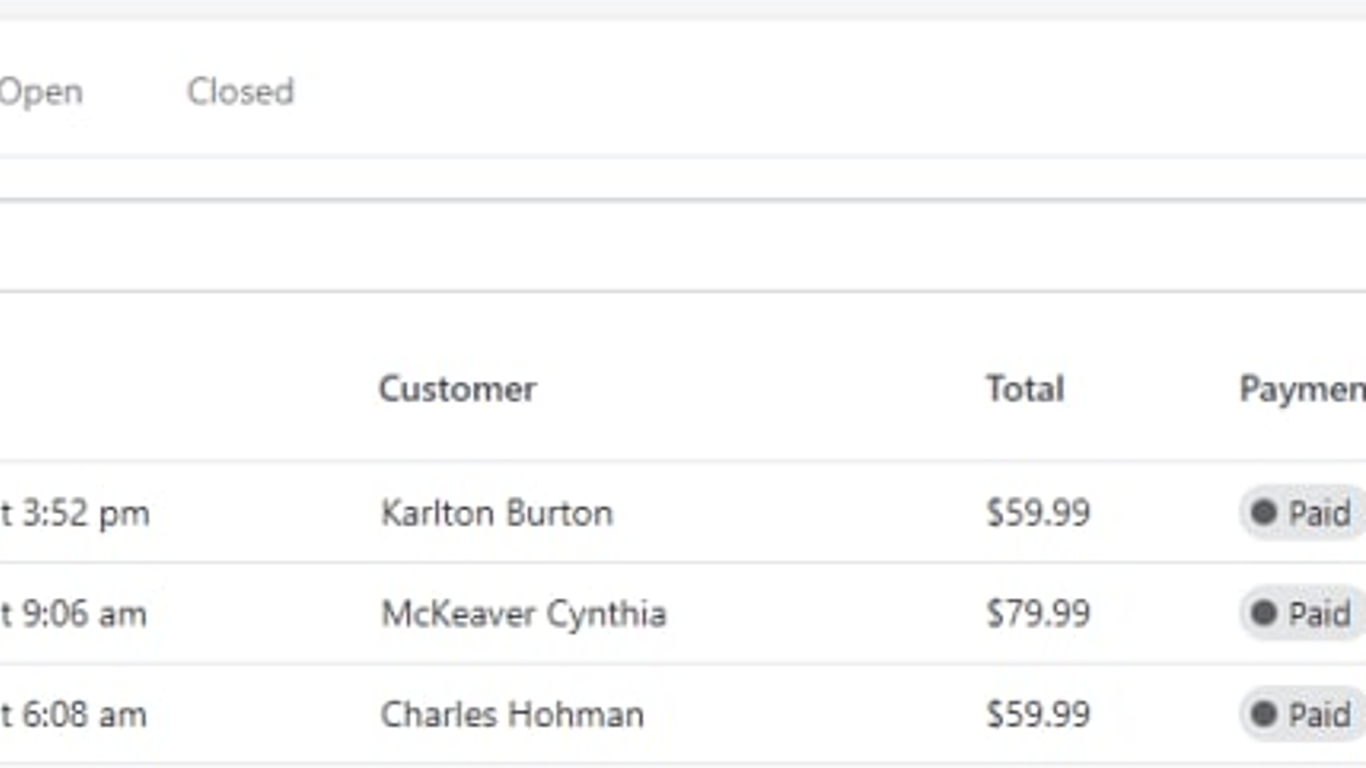Switch to the Open orders tab
The height and width of the screenshot is (768, 1366).
40,92
